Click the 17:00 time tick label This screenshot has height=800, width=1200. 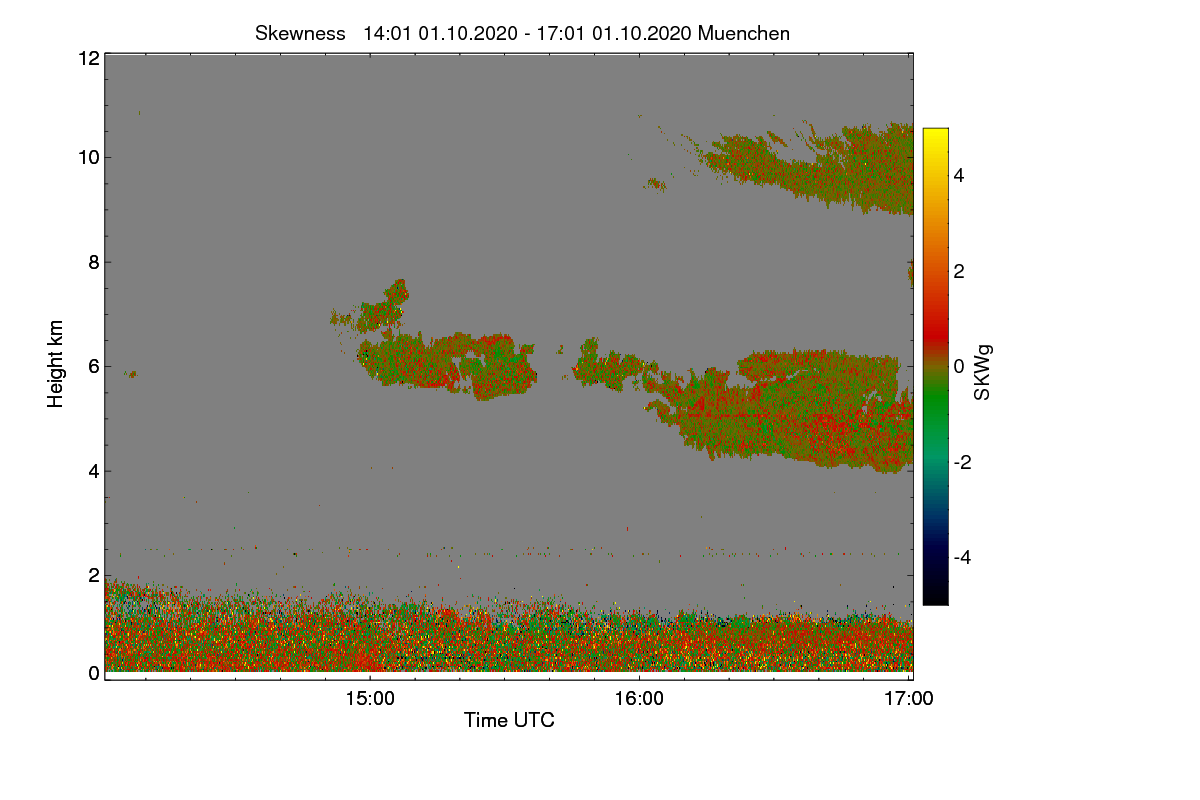click(x=909, y=699)
